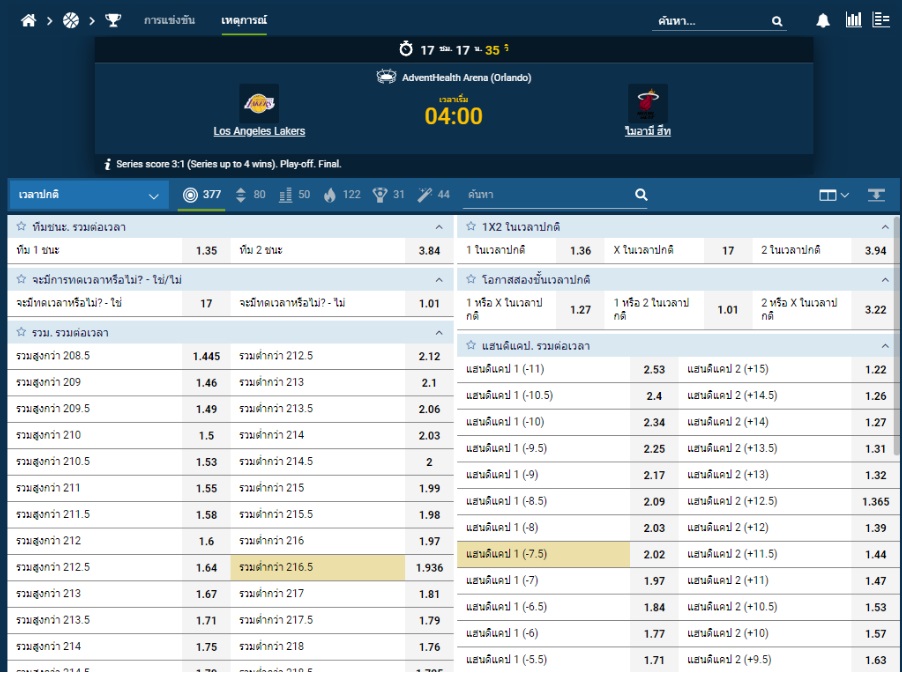
Task: Pick highlighted แฮนดิแคป 1 (-7.5) odds 2.02
Action: 654,554
